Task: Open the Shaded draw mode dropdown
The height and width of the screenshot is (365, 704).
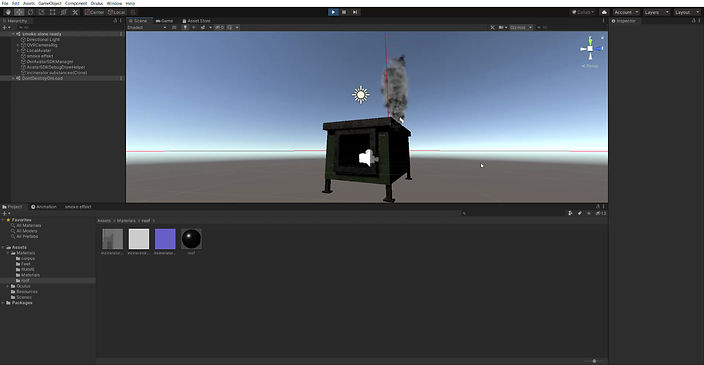Action: pos(147,27)
